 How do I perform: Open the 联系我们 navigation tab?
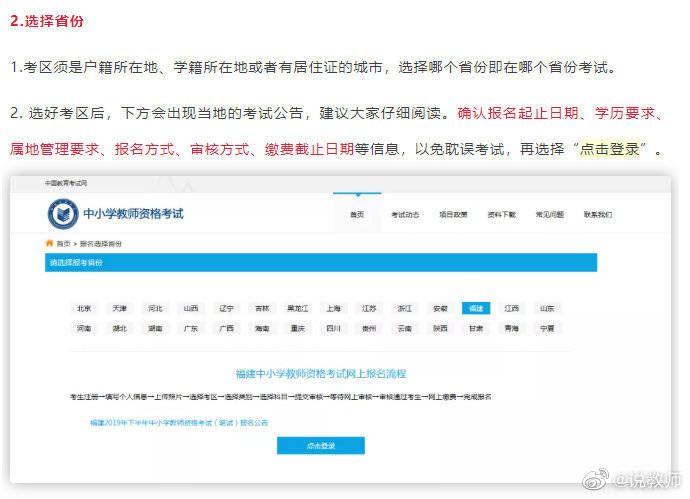598,214
